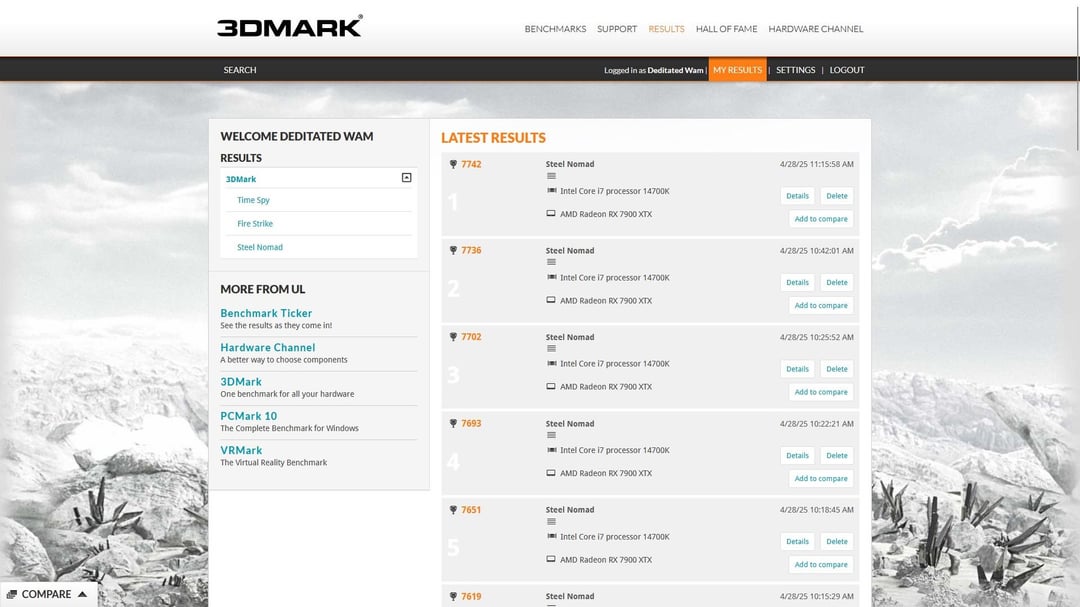Filter results by Time Spy
Screen dimensions: 1080x607
tap(253, 200)
